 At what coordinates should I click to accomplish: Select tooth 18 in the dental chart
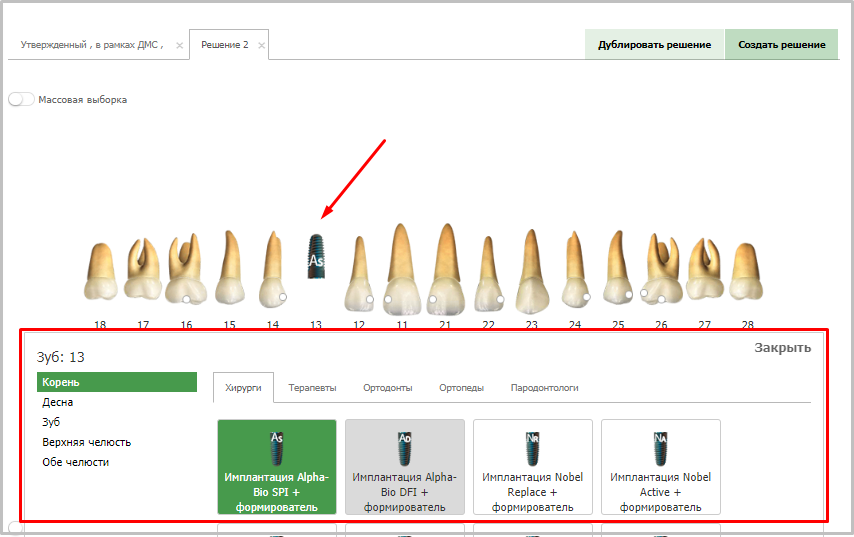100,272
